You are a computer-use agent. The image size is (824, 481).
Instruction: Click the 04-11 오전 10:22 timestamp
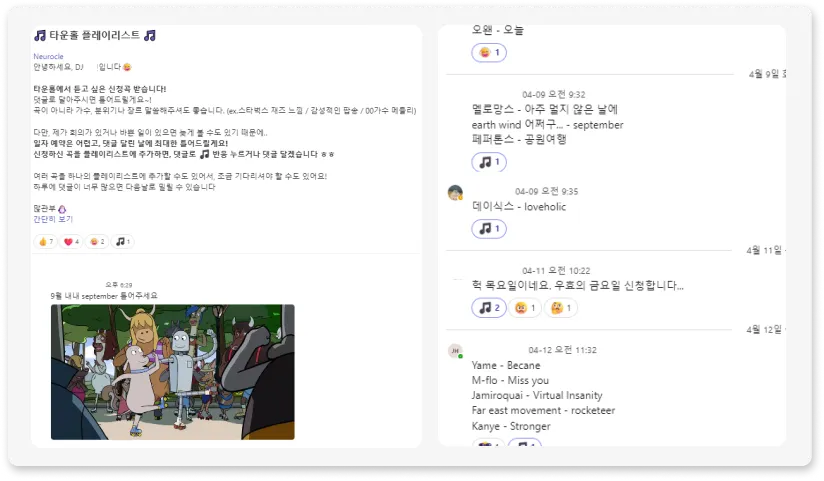(556, 271)
